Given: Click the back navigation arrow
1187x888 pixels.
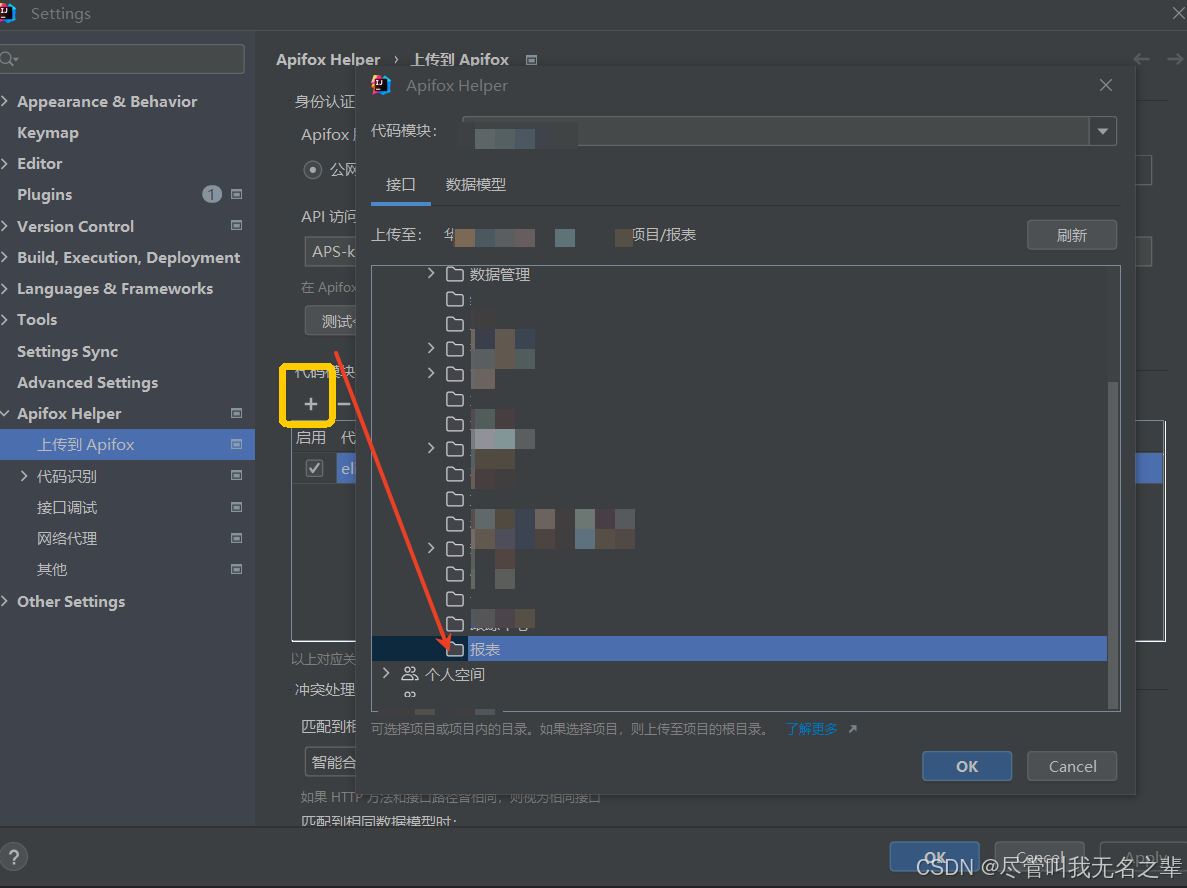Looking at the screenshot, I should click(x=1142, y=59).
